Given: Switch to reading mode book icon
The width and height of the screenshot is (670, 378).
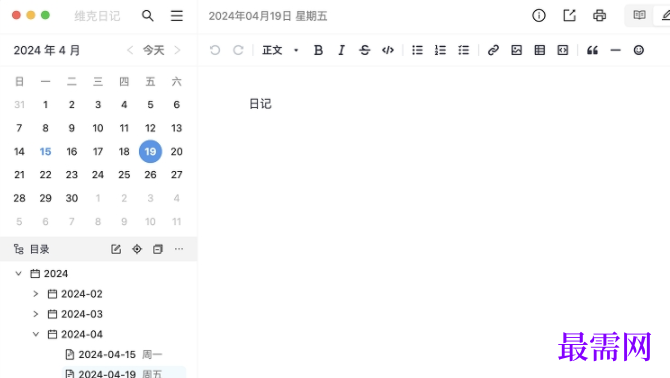Looking at the screenshot, I should click(x=639, y=15).
